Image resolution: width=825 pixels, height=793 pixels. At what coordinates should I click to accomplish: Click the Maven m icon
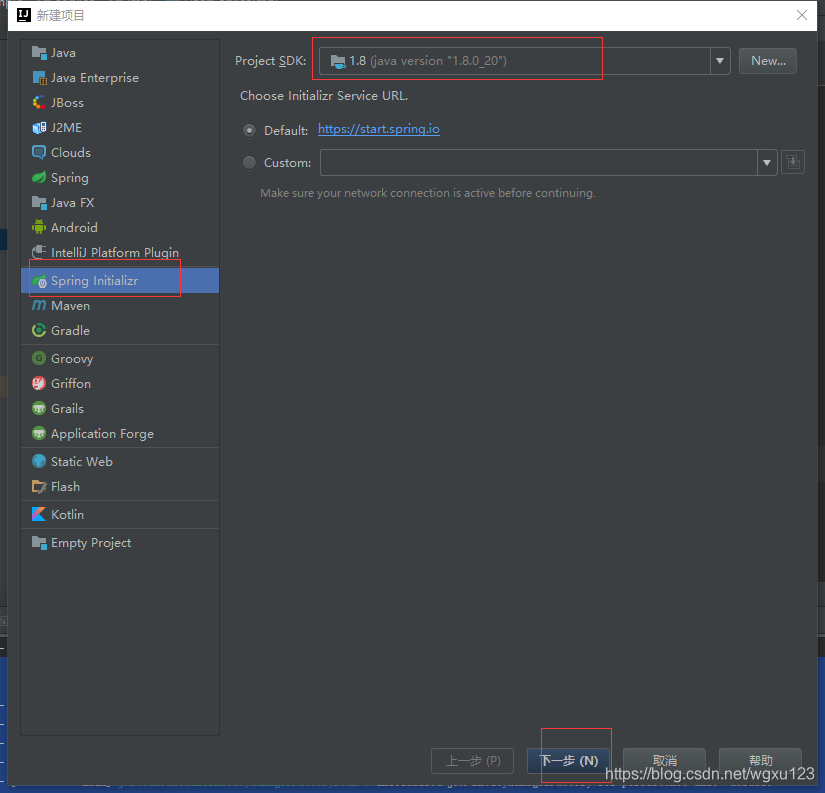pos(39,306)
